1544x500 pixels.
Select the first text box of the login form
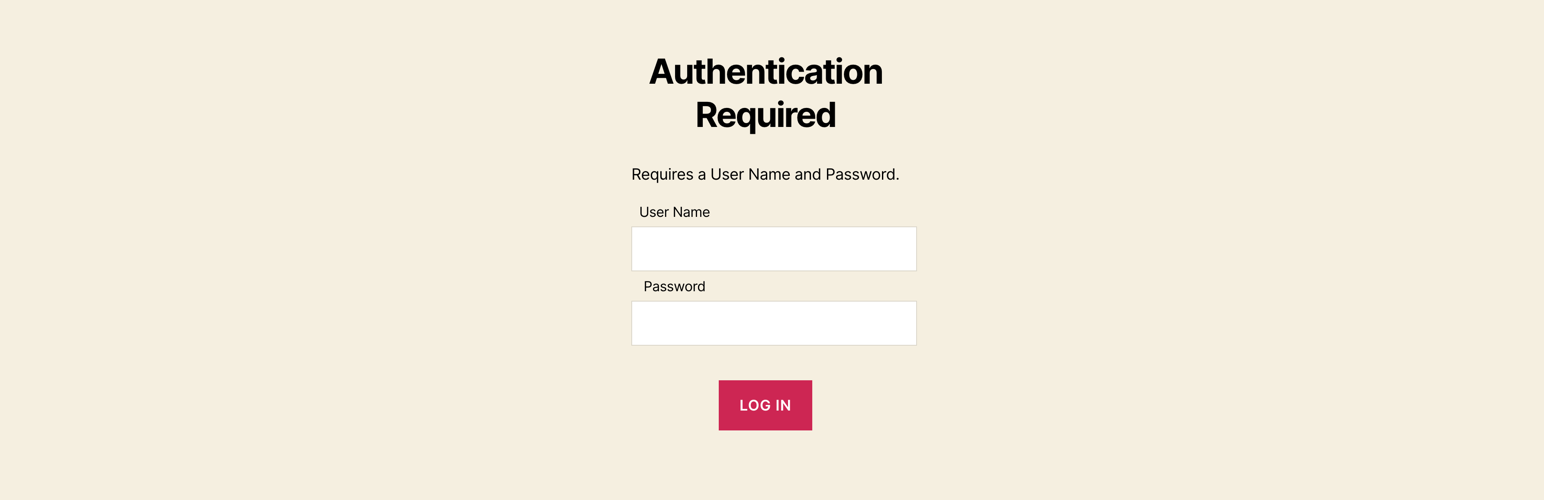pyautogui.click(x=773, y=249)
